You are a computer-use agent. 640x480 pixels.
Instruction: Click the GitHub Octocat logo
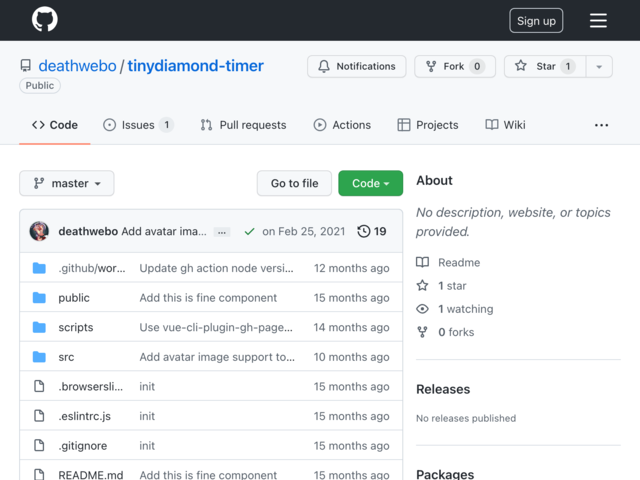click(45, 20)
